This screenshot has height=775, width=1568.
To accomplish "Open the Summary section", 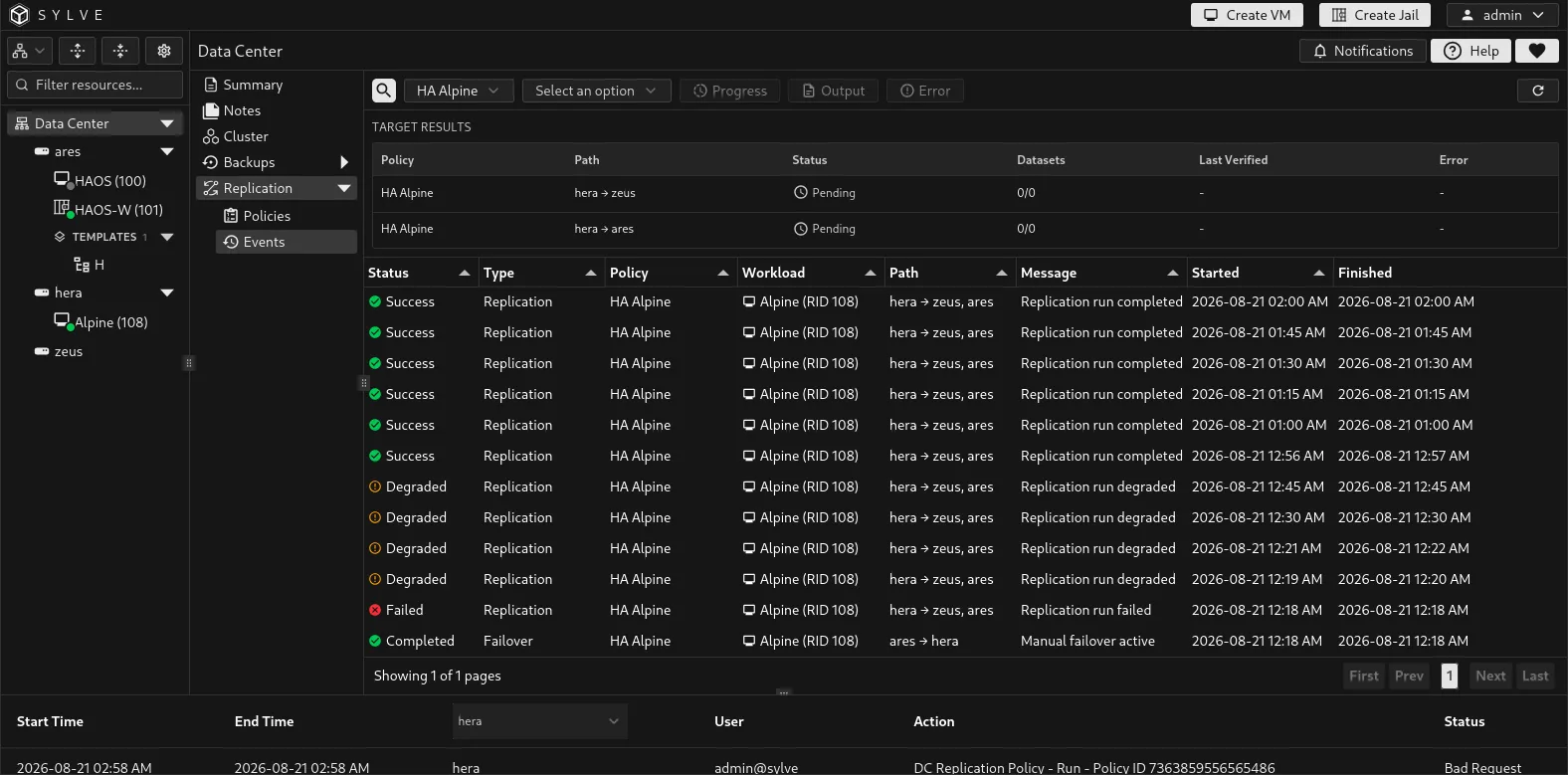I will (x=244, y=85).
